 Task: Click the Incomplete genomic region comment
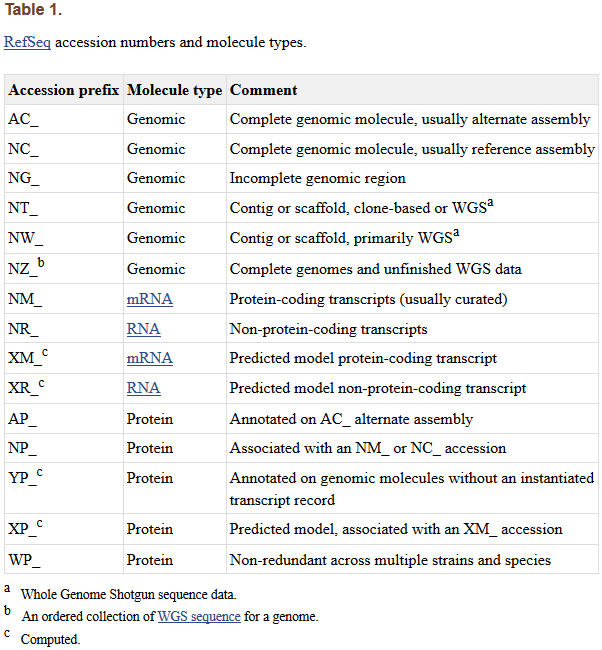click(317, 178)
